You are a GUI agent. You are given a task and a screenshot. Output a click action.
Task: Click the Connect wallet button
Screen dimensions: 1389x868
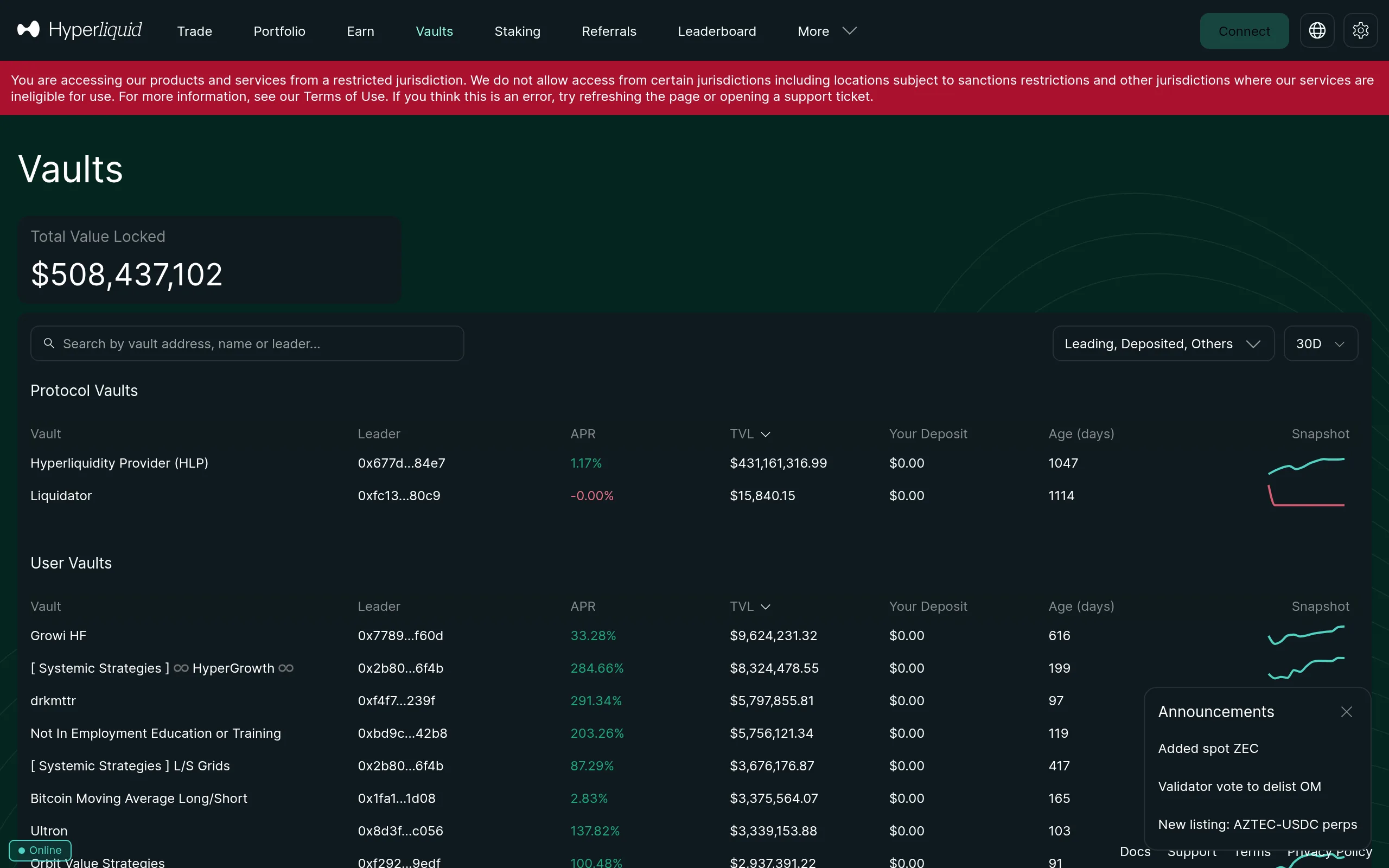point(1244,30)
